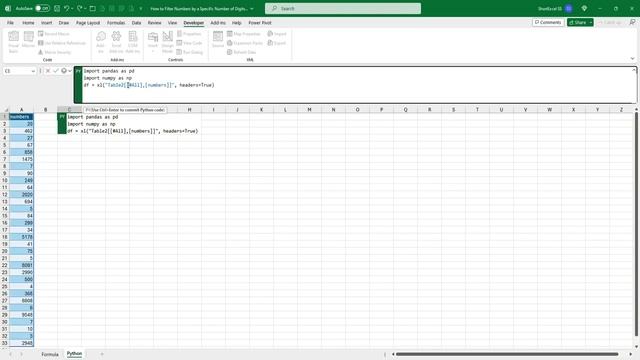
Task: Switch to the Review ribbon tab
Action: (x=154, y=23)
